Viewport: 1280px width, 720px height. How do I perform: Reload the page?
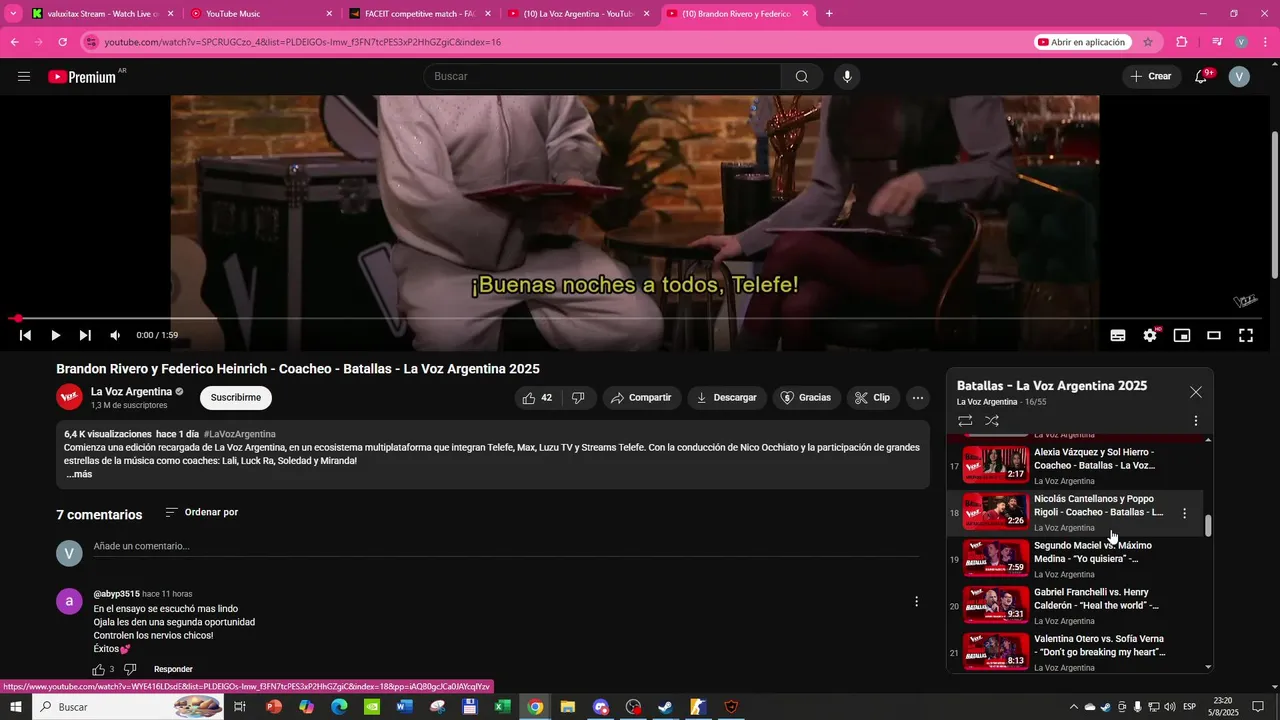point(63,42)
